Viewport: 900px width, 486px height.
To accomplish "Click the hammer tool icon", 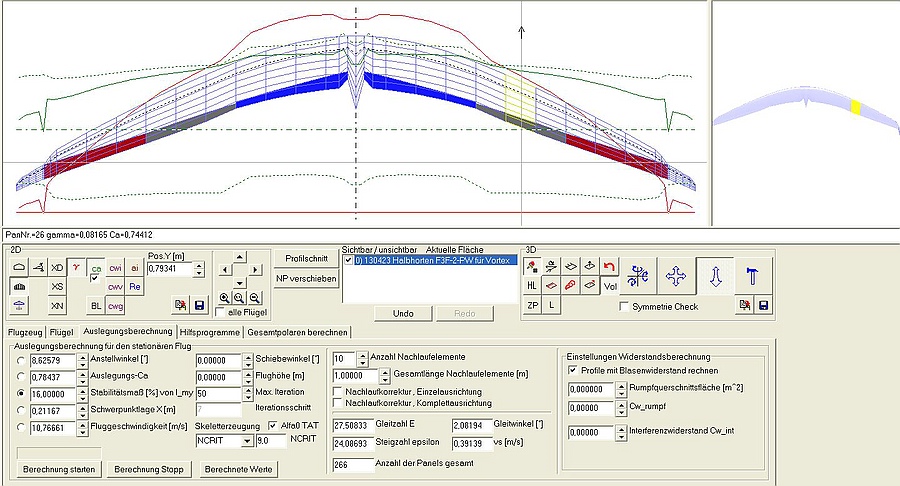I will click(x=752, y=275).
